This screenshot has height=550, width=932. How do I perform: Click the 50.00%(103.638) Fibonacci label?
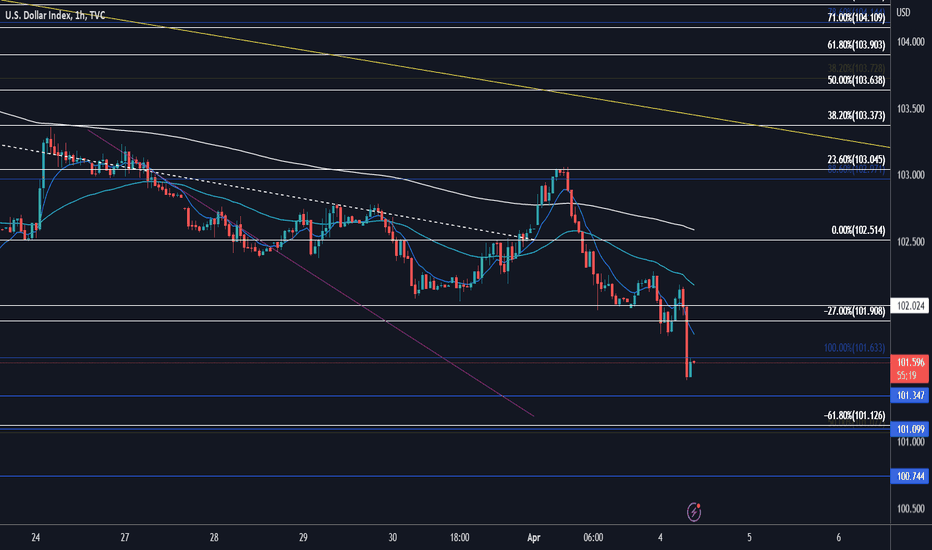point(856,80)
